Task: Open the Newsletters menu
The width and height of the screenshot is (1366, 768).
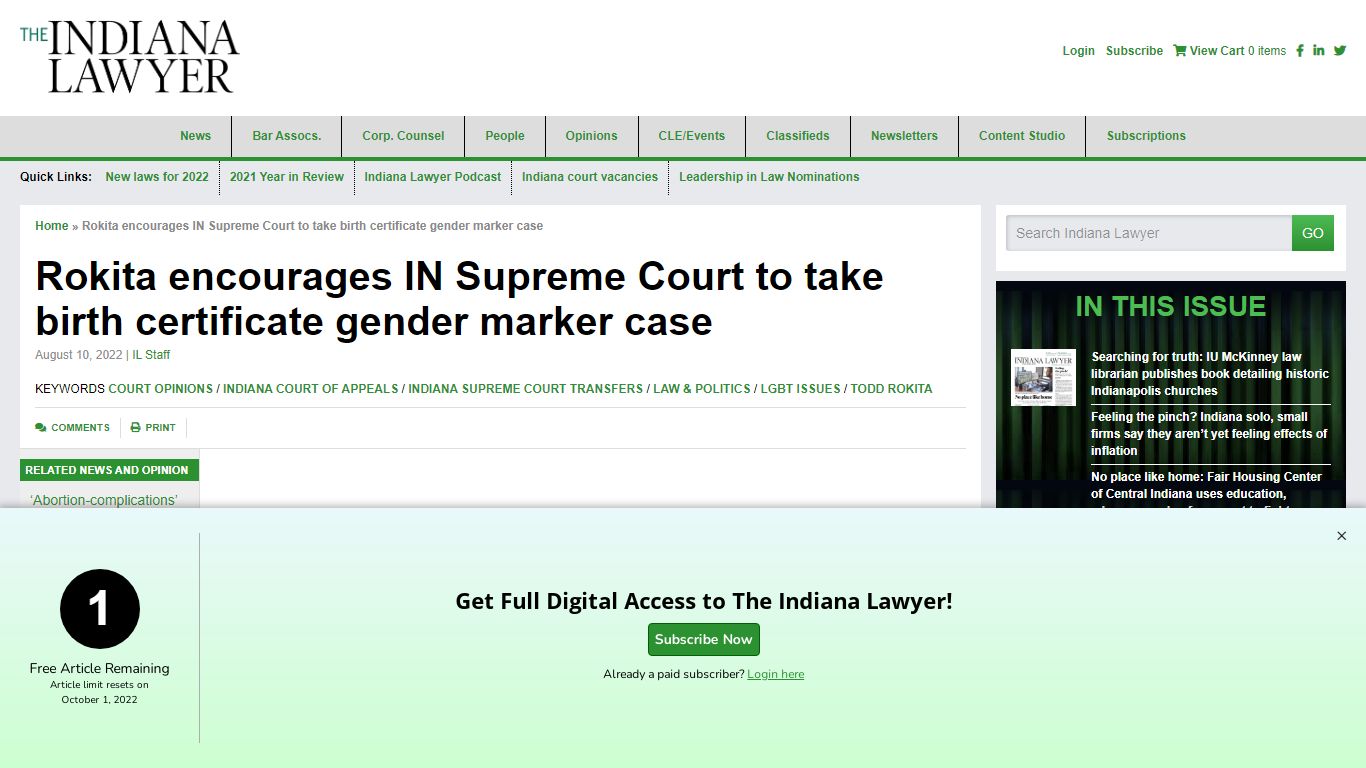Action: pyautogui.click(x=904, y=136)
